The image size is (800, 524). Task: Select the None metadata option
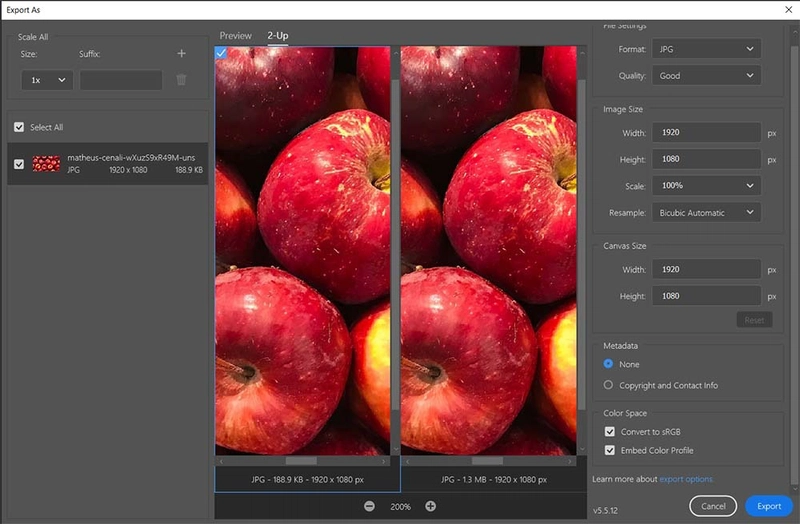coord(608,364)
